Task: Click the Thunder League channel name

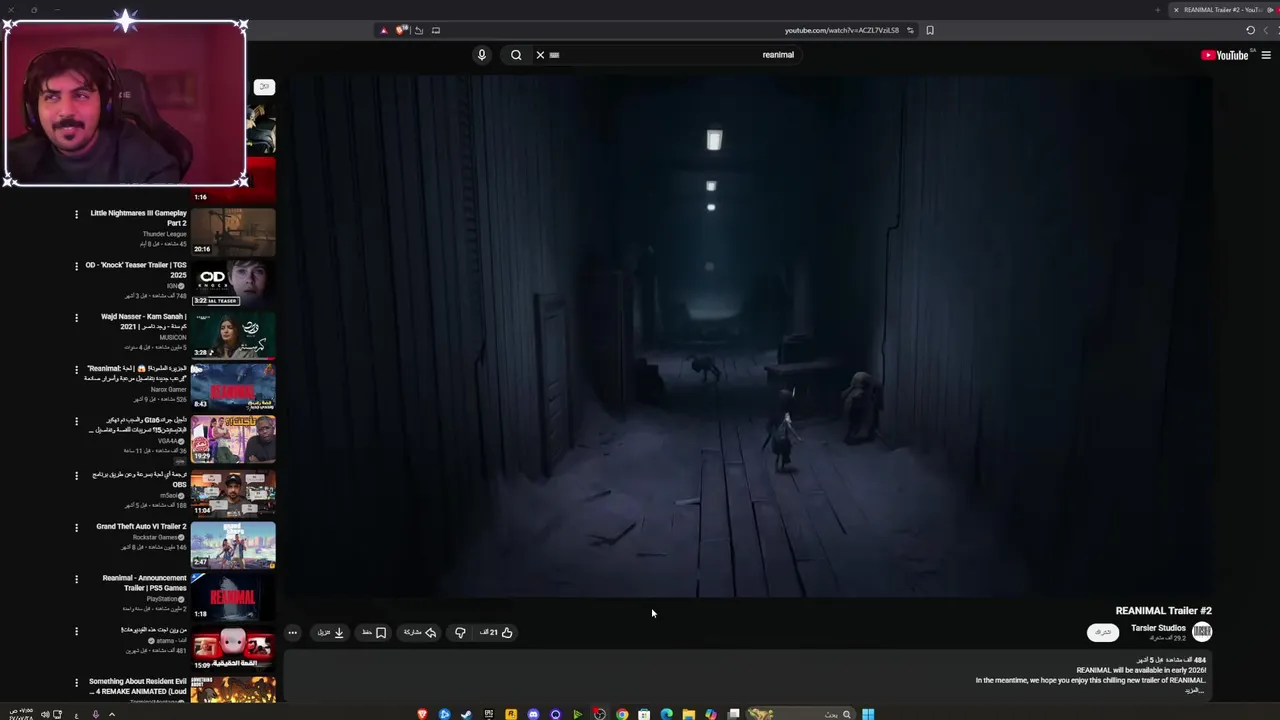Action: [164, 234]
